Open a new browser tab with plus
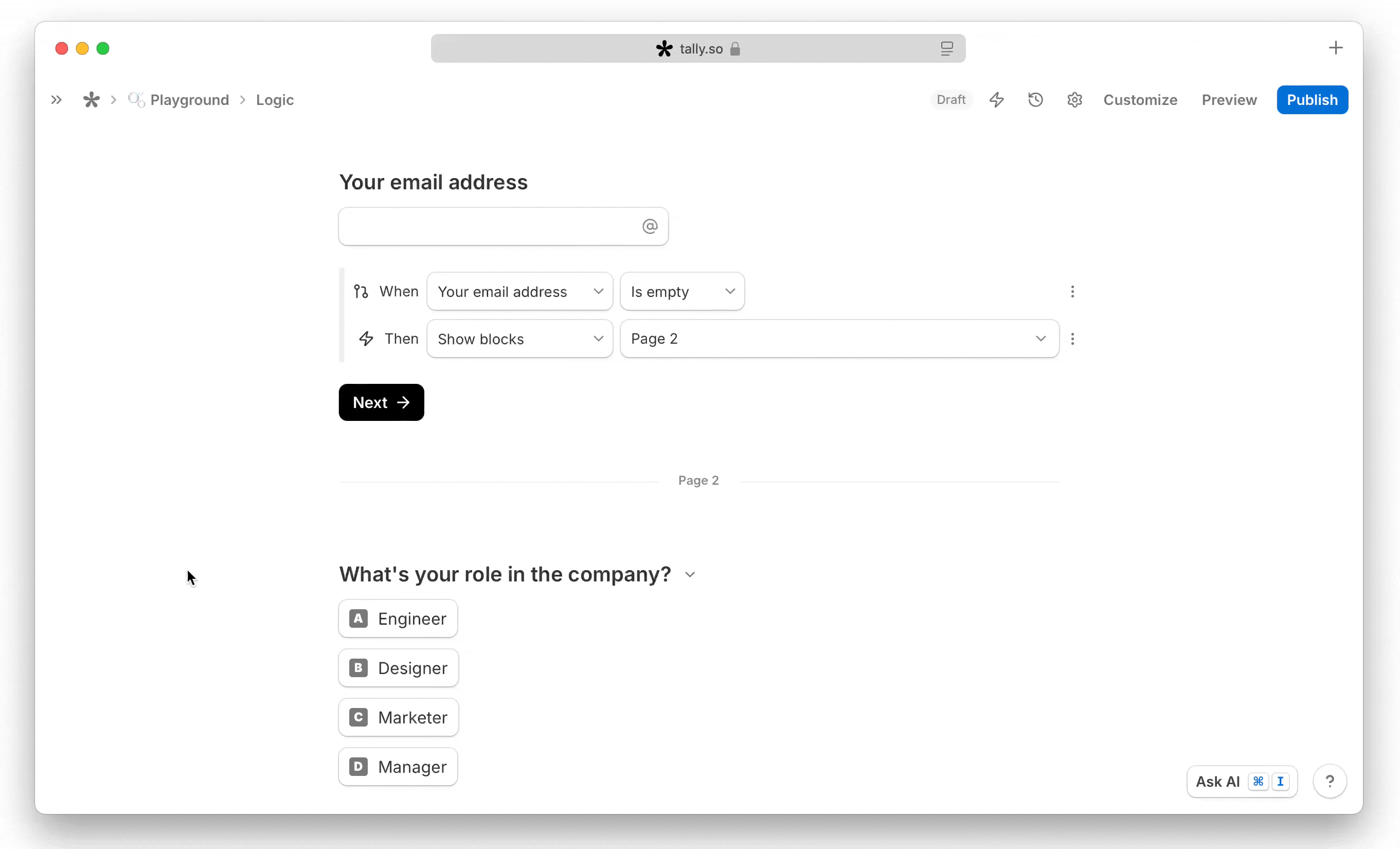The height and width of the screenshot is (849, 1400). pos(1335,48)
